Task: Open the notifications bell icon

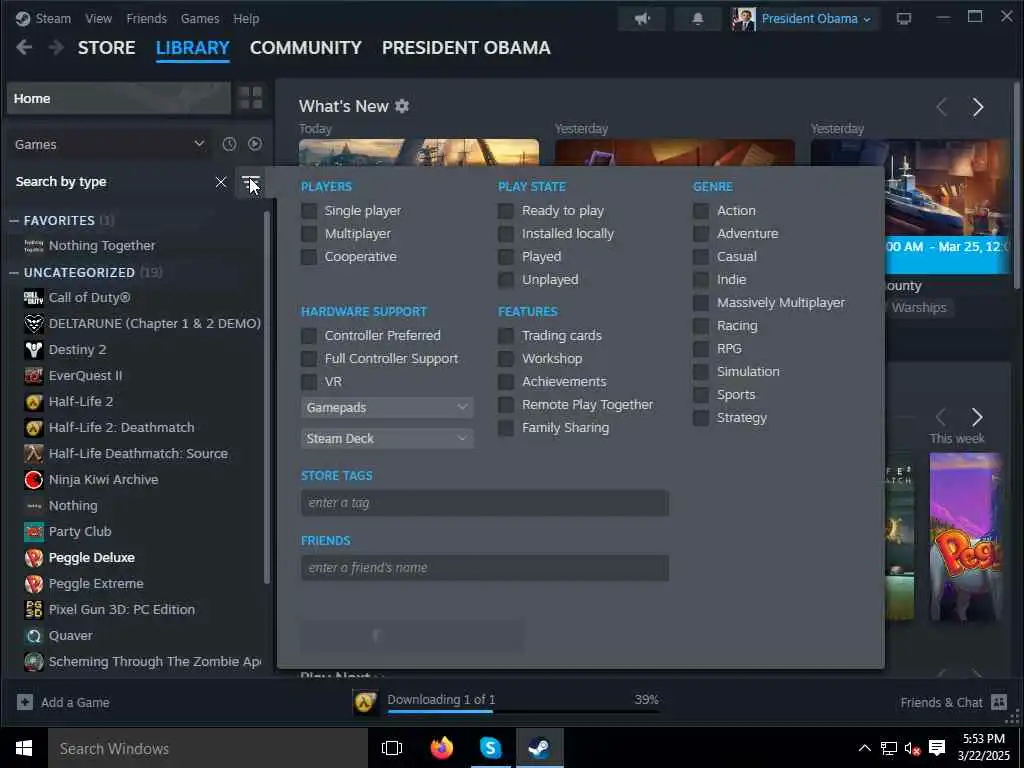Action: 697,19
